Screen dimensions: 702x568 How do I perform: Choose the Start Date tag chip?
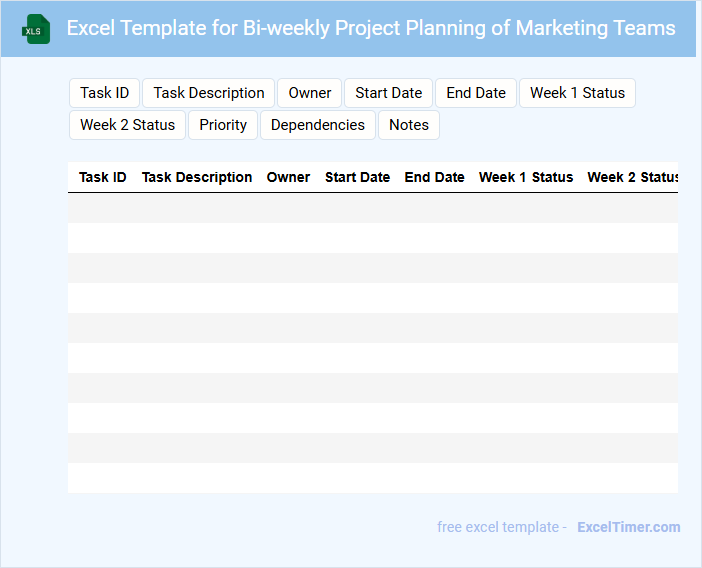click(389, 93)
